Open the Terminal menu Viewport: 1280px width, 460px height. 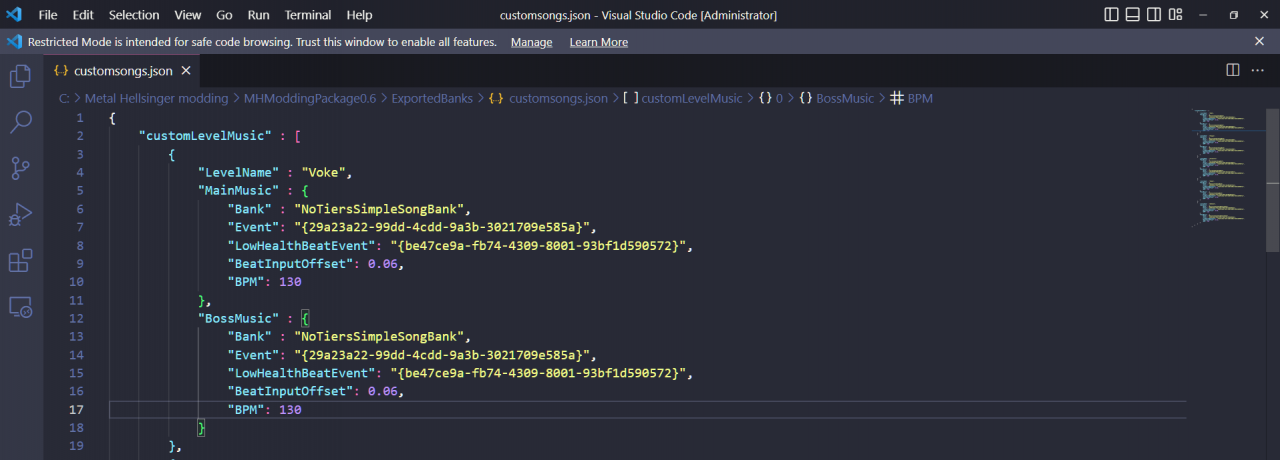coord(308,15)
